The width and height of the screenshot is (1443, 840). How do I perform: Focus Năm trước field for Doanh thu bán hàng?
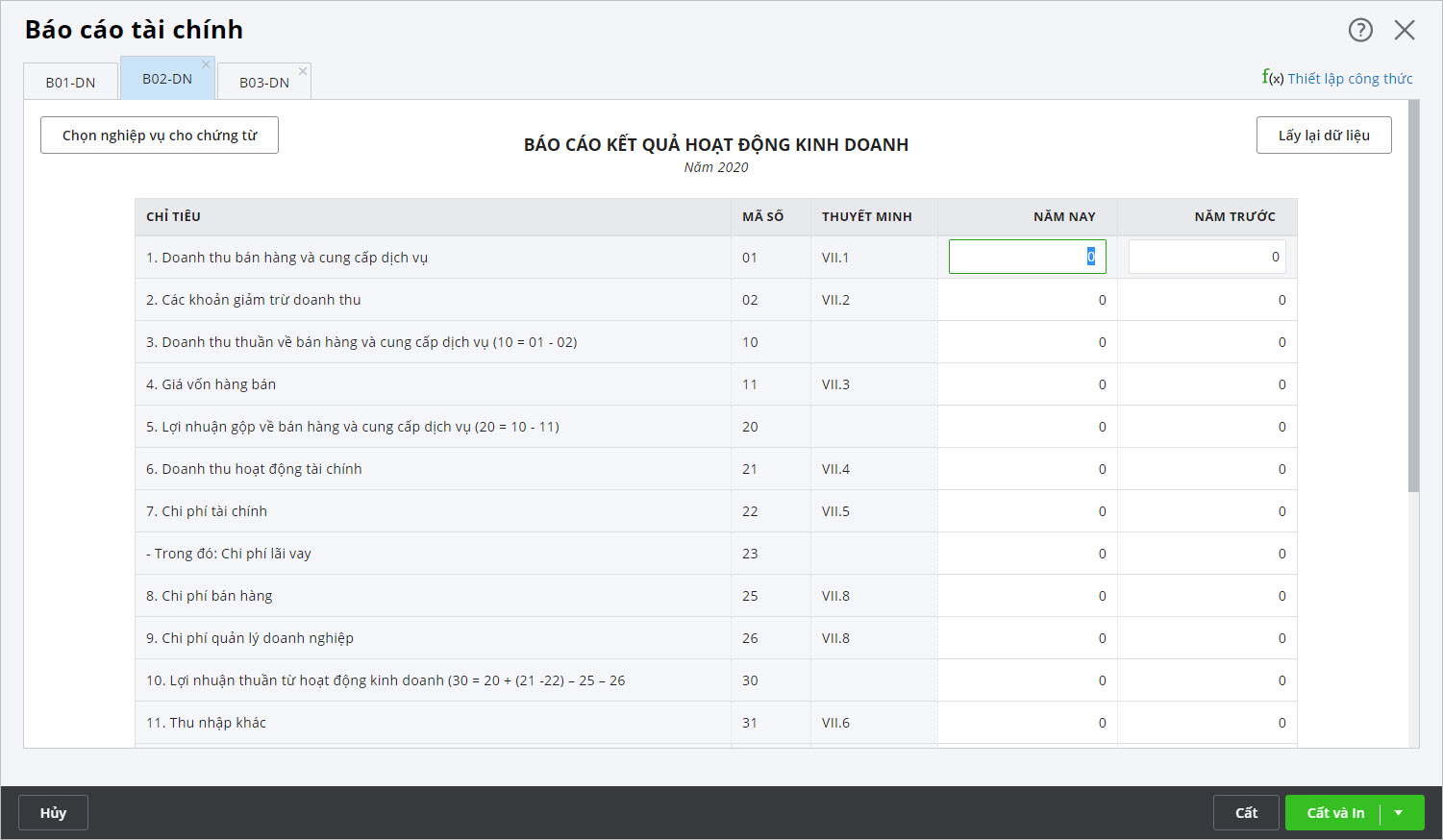pos(1207,257)
